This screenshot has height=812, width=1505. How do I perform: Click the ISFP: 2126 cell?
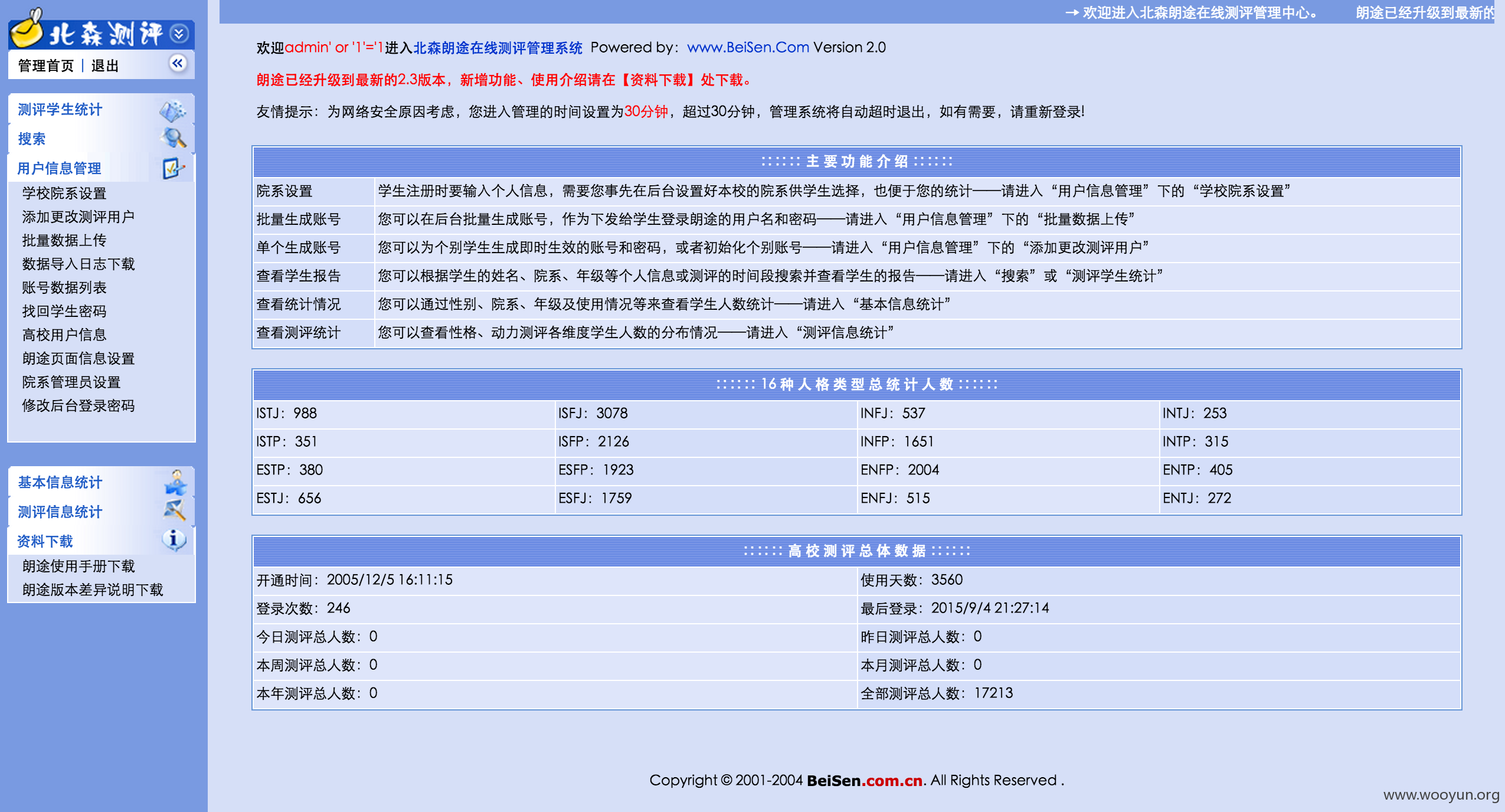706,442
